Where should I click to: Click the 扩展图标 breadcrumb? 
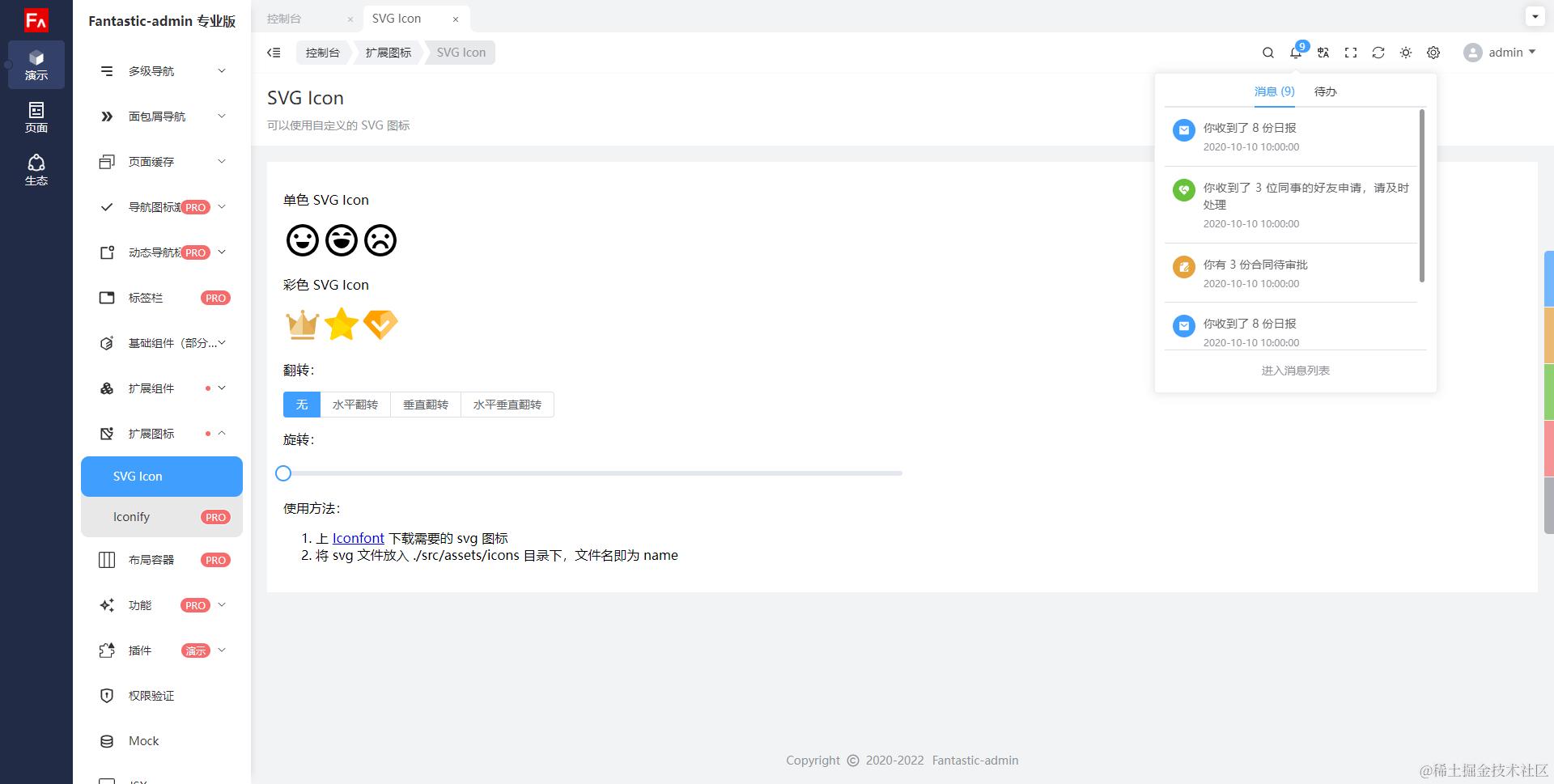[388, 53]
